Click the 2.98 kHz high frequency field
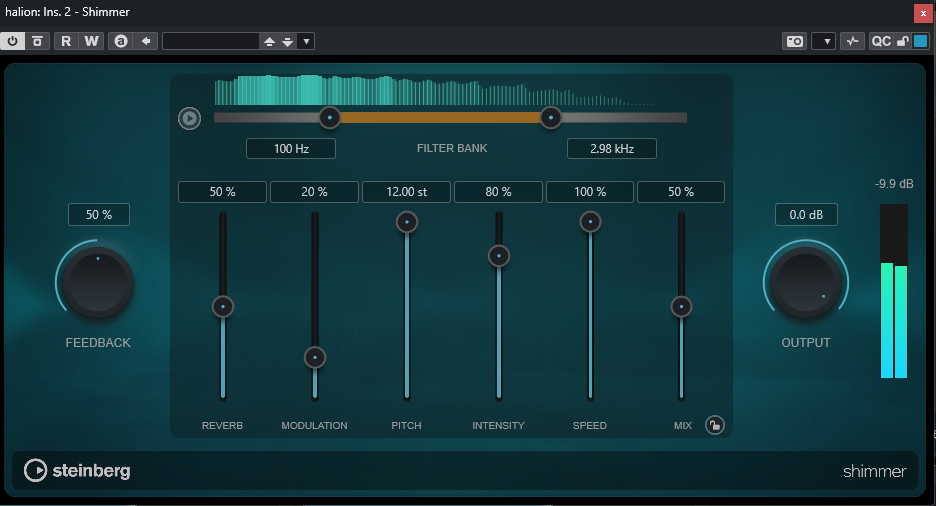The height and width of the screenshot is (506, 936). tap(612, 149)
